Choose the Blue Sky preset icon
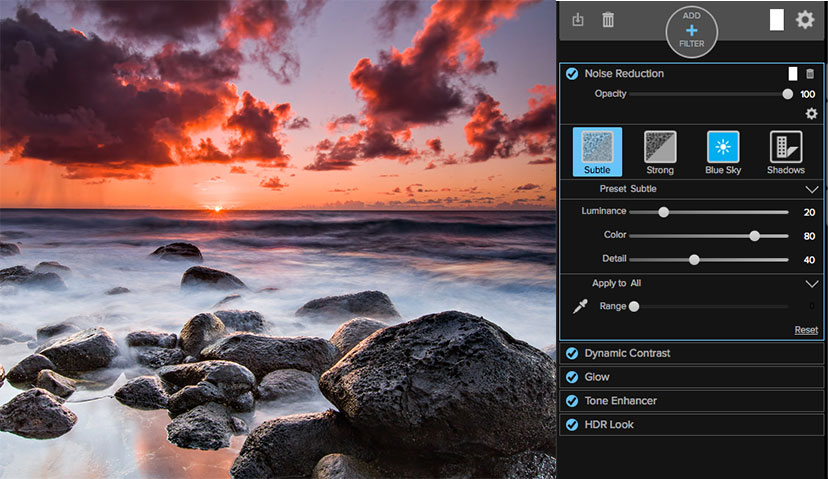The height and width of the screenshot is (479, 828). (x=723, y=147)
